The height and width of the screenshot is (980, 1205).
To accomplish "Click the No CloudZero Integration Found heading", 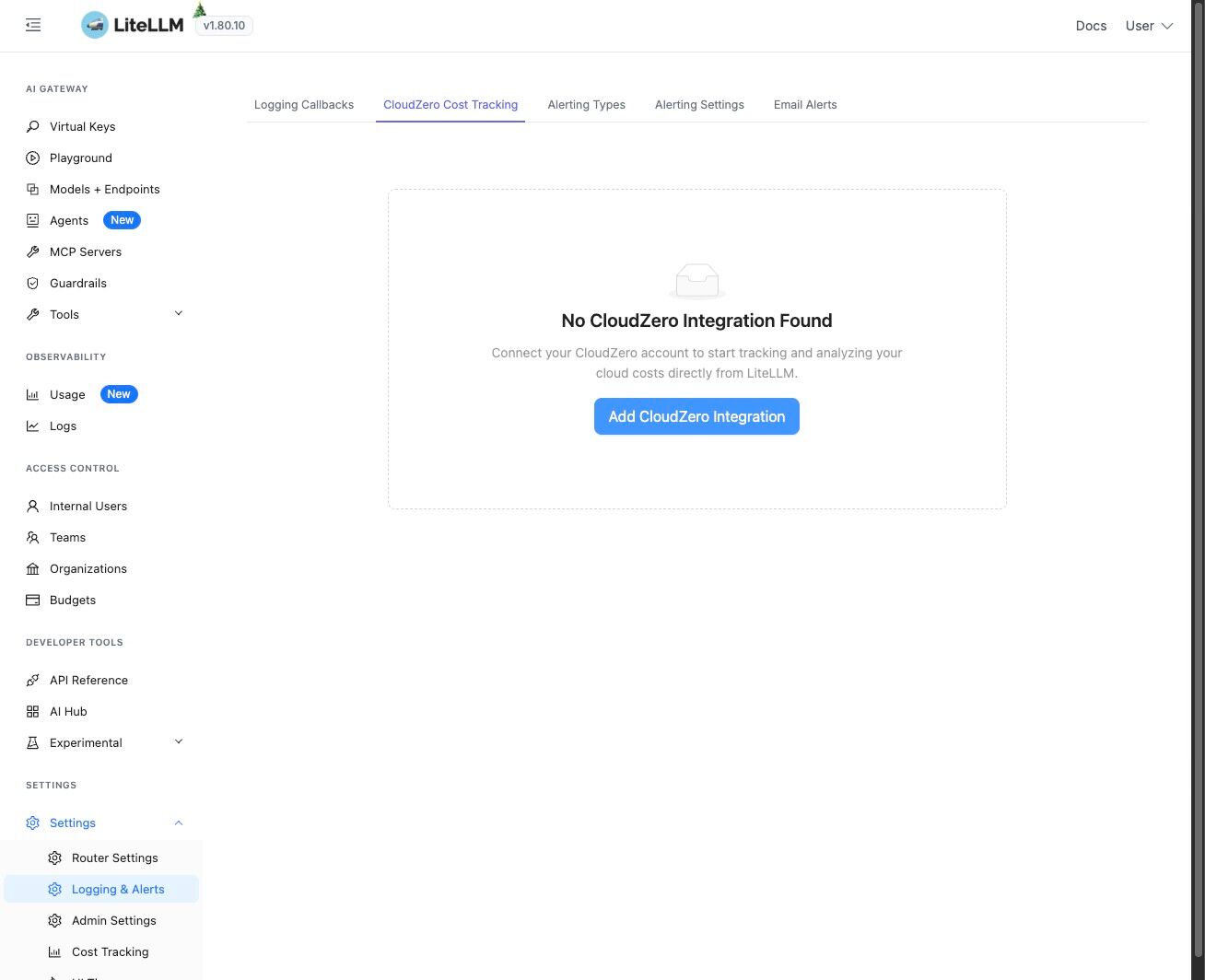I will (696, 321).
